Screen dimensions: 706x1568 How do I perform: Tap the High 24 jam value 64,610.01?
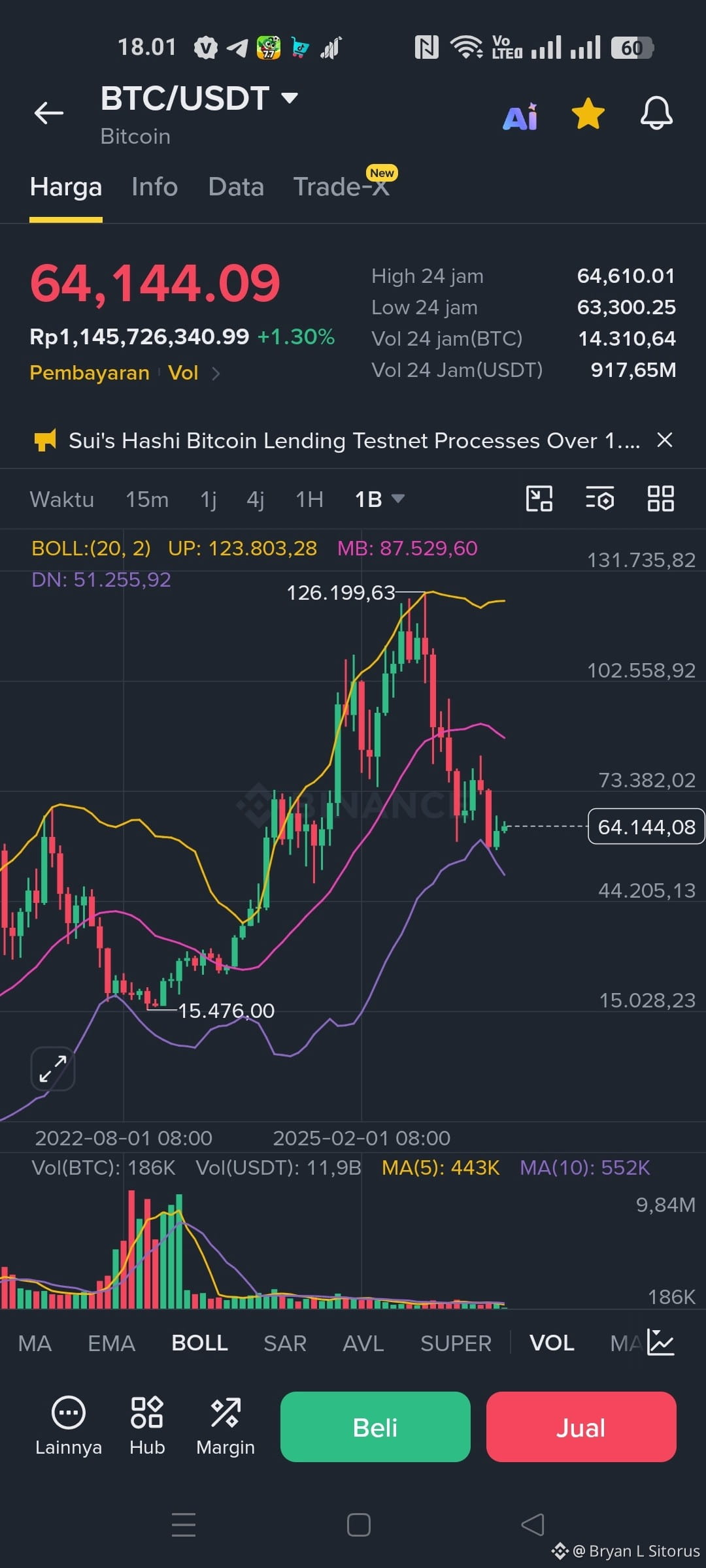coord(626,276)
